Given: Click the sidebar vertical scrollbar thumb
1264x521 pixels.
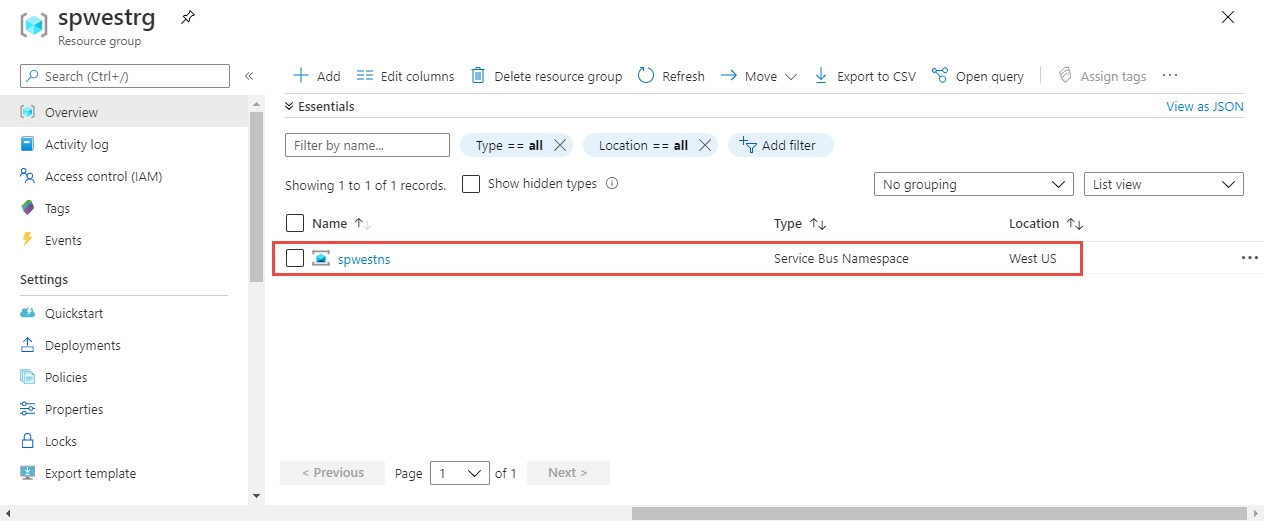Looking at the screenshot, I should pyautogui.click(x=256, y=196).
